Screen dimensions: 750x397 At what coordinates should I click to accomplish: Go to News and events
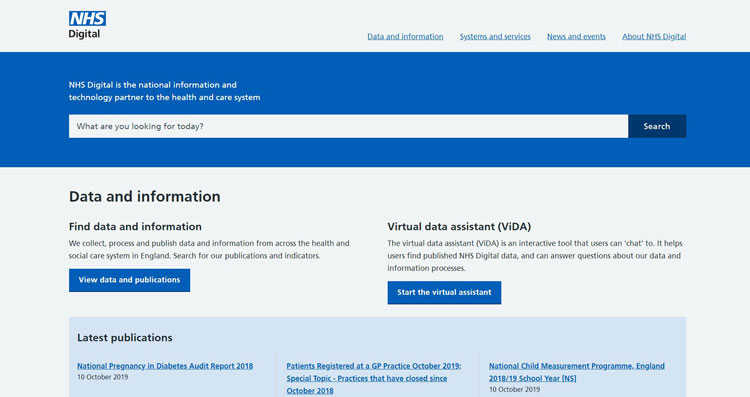tap(576, 36)
